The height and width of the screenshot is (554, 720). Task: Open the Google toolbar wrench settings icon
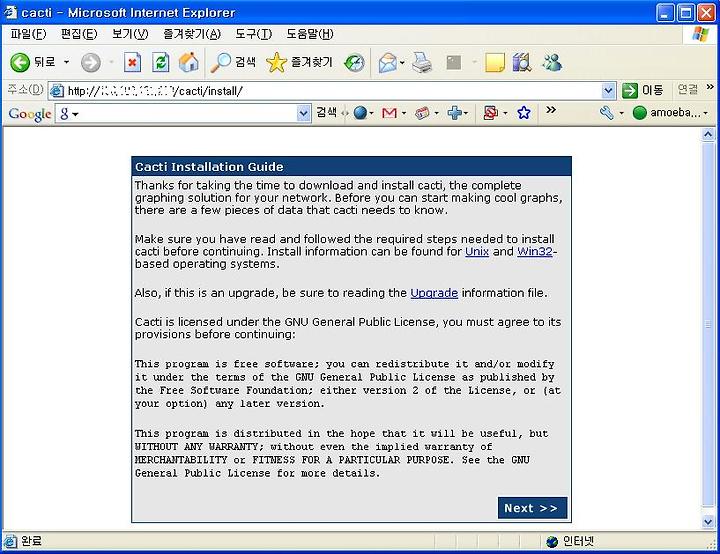(607, 113)
